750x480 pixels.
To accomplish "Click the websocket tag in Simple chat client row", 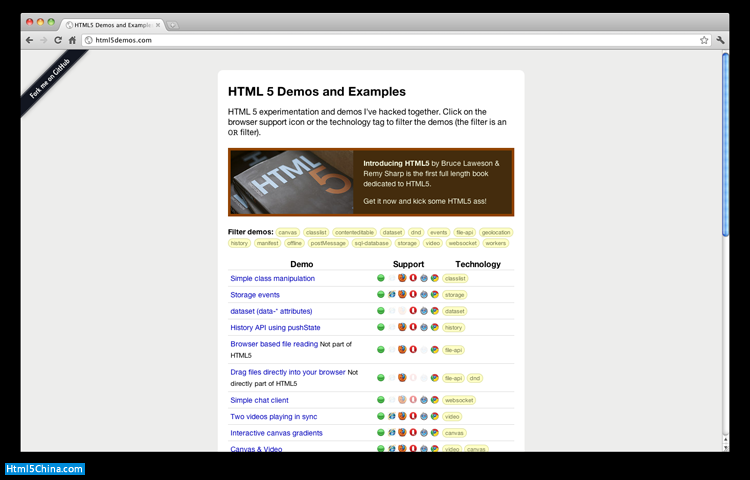I will [459, 400].
